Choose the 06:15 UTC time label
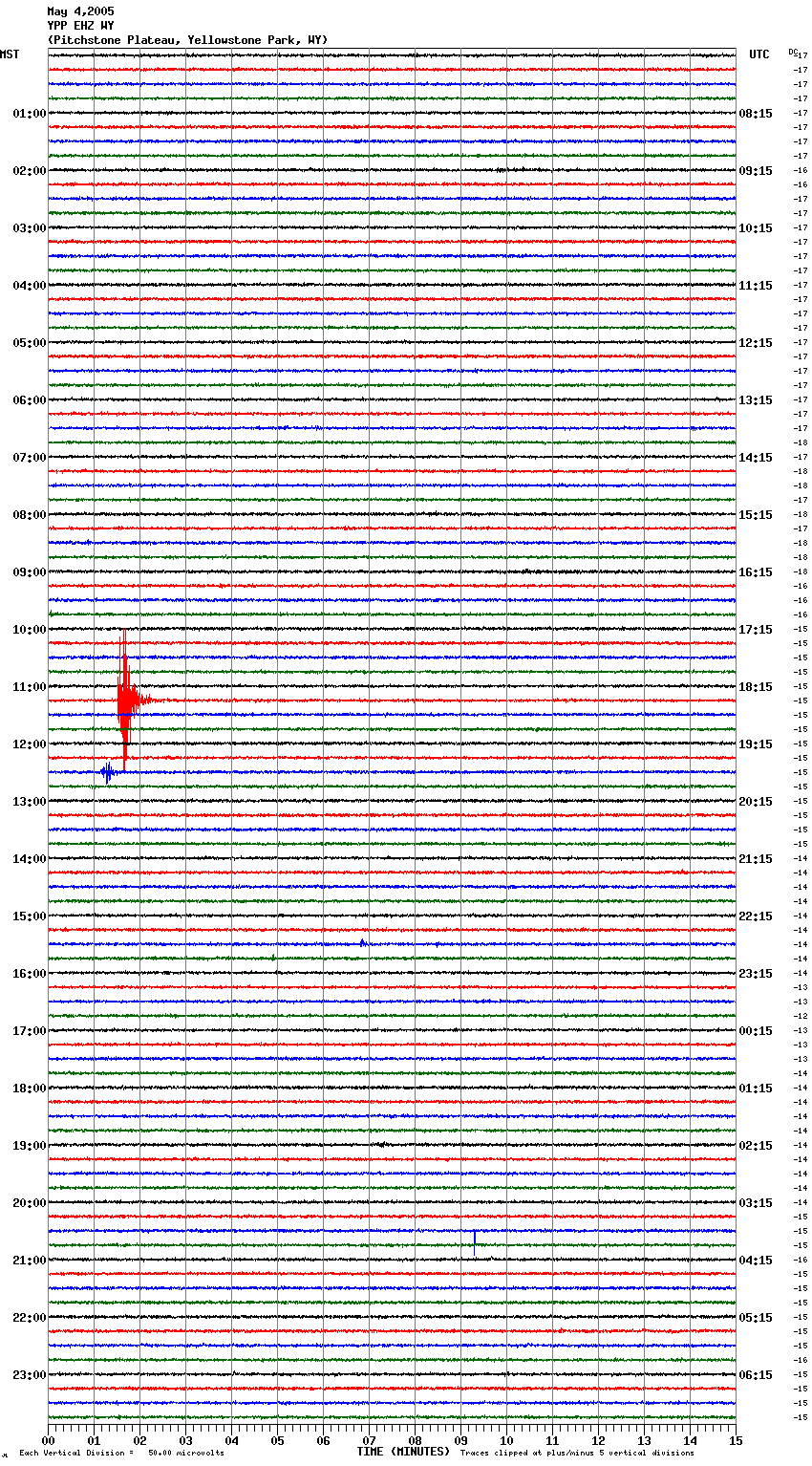This screenshot has width=812, height=1466. click(x=756, y=1375)
